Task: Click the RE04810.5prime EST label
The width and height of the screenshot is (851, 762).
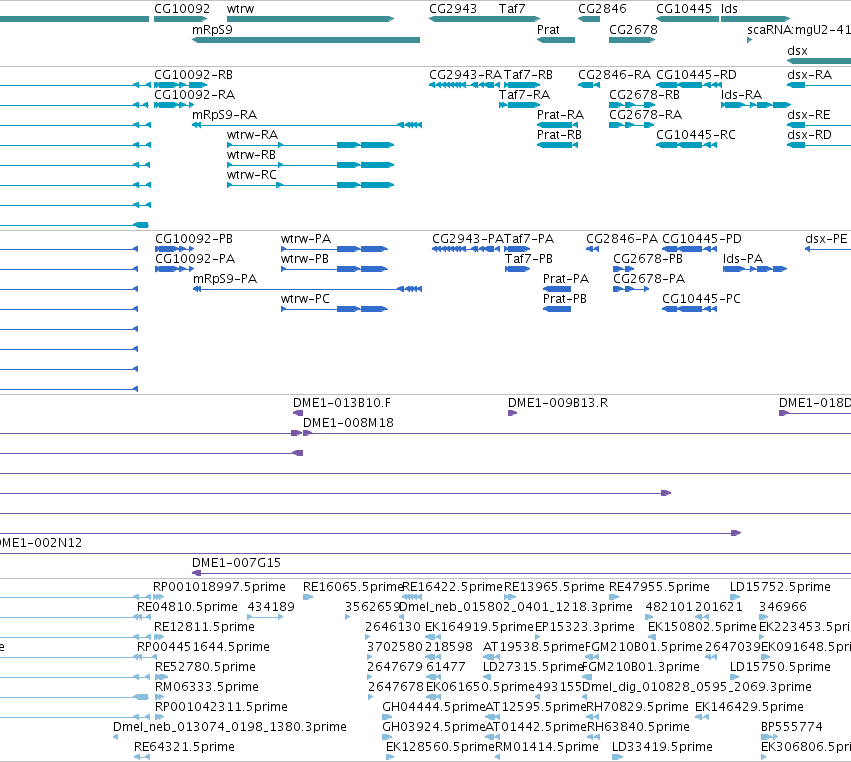Action: [187, 606]
